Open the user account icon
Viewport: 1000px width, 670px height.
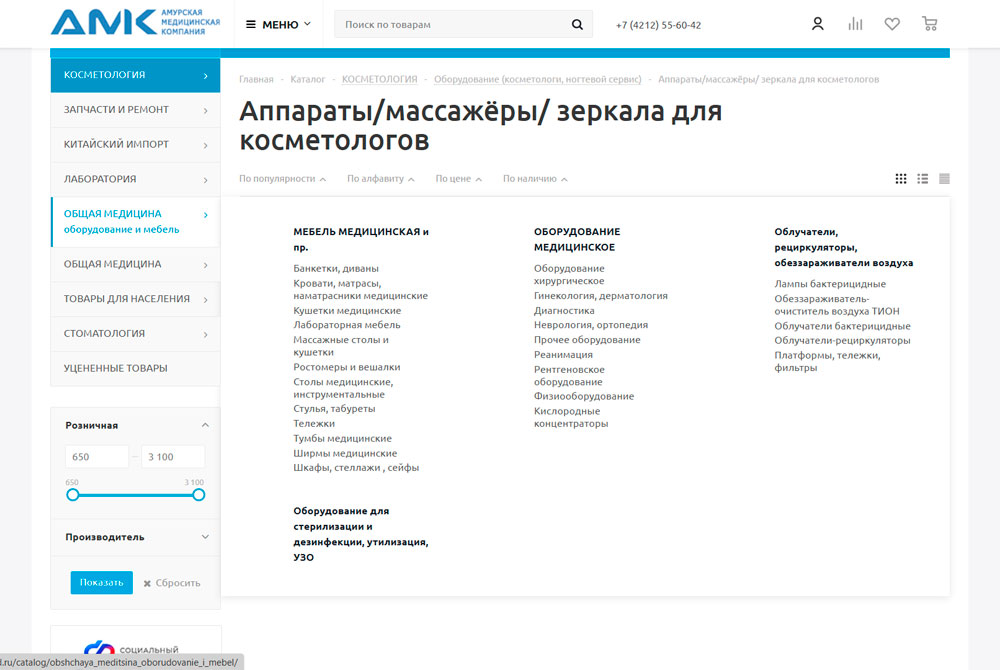tap(817, 24)
